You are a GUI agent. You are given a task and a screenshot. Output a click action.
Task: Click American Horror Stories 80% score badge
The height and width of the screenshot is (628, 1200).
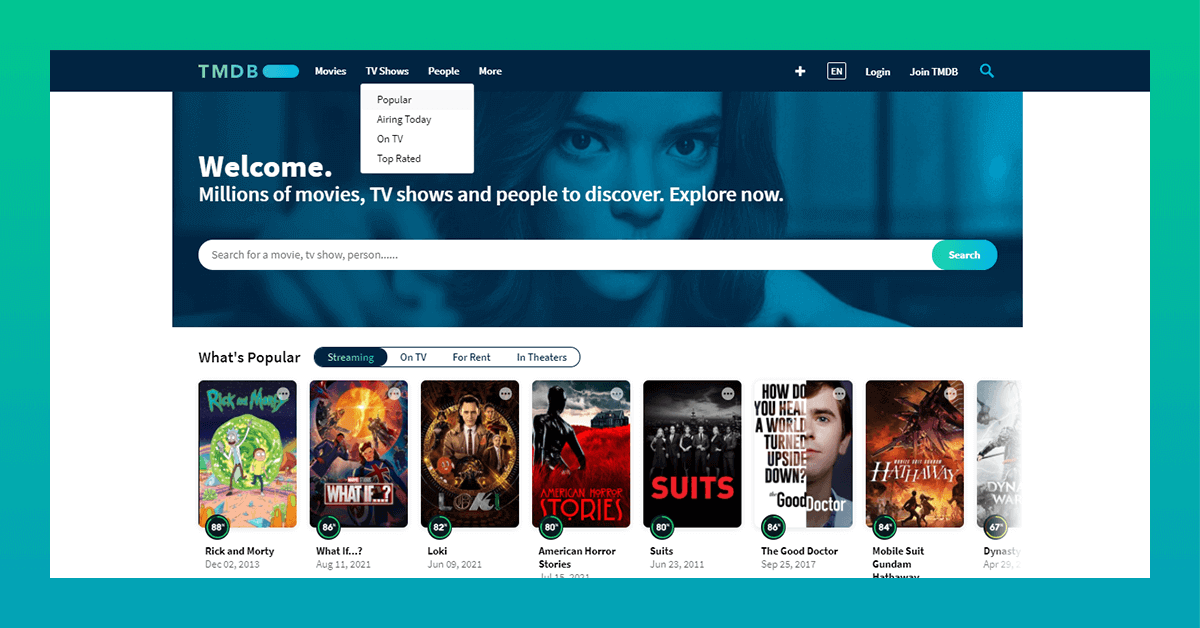coord(551,527)
